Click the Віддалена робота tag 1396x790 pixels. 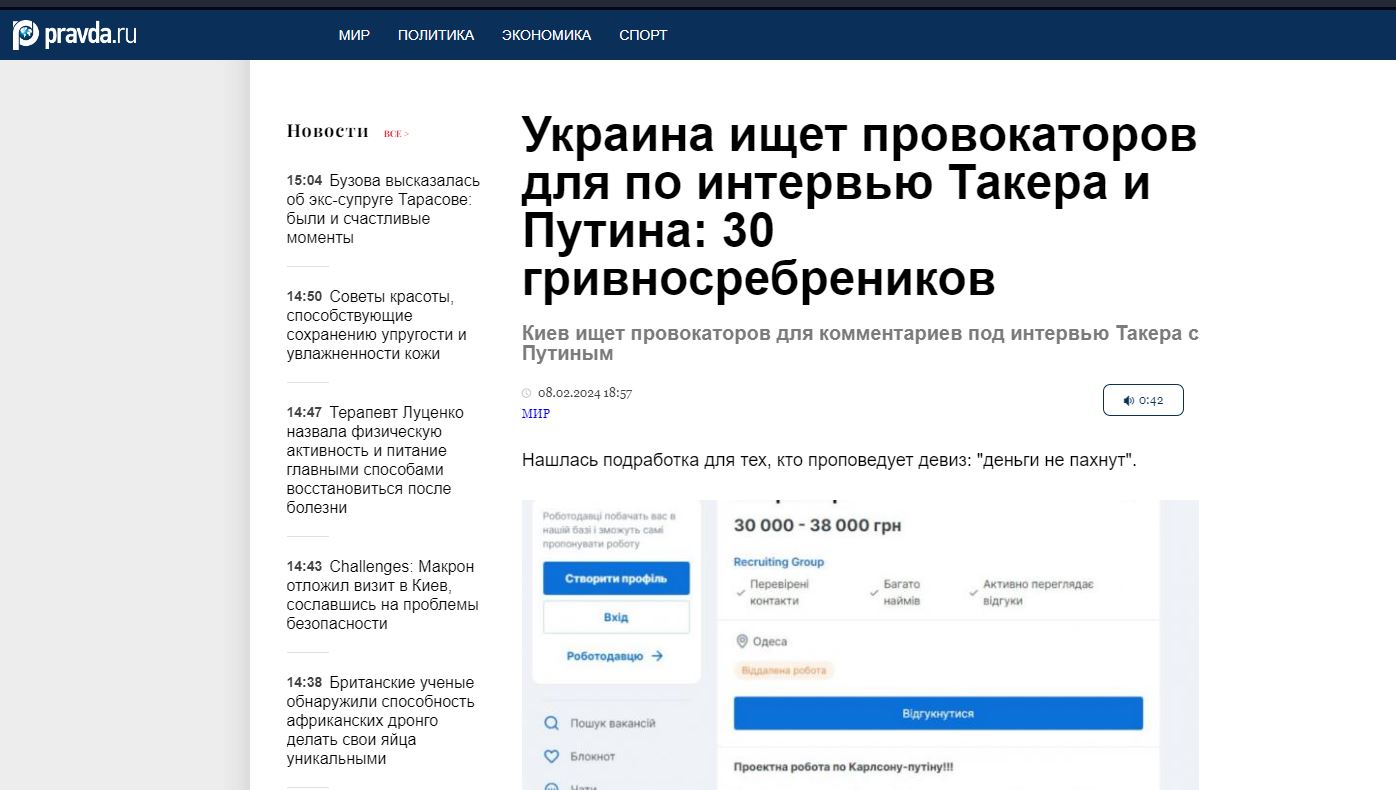click(x=784, y=670)
